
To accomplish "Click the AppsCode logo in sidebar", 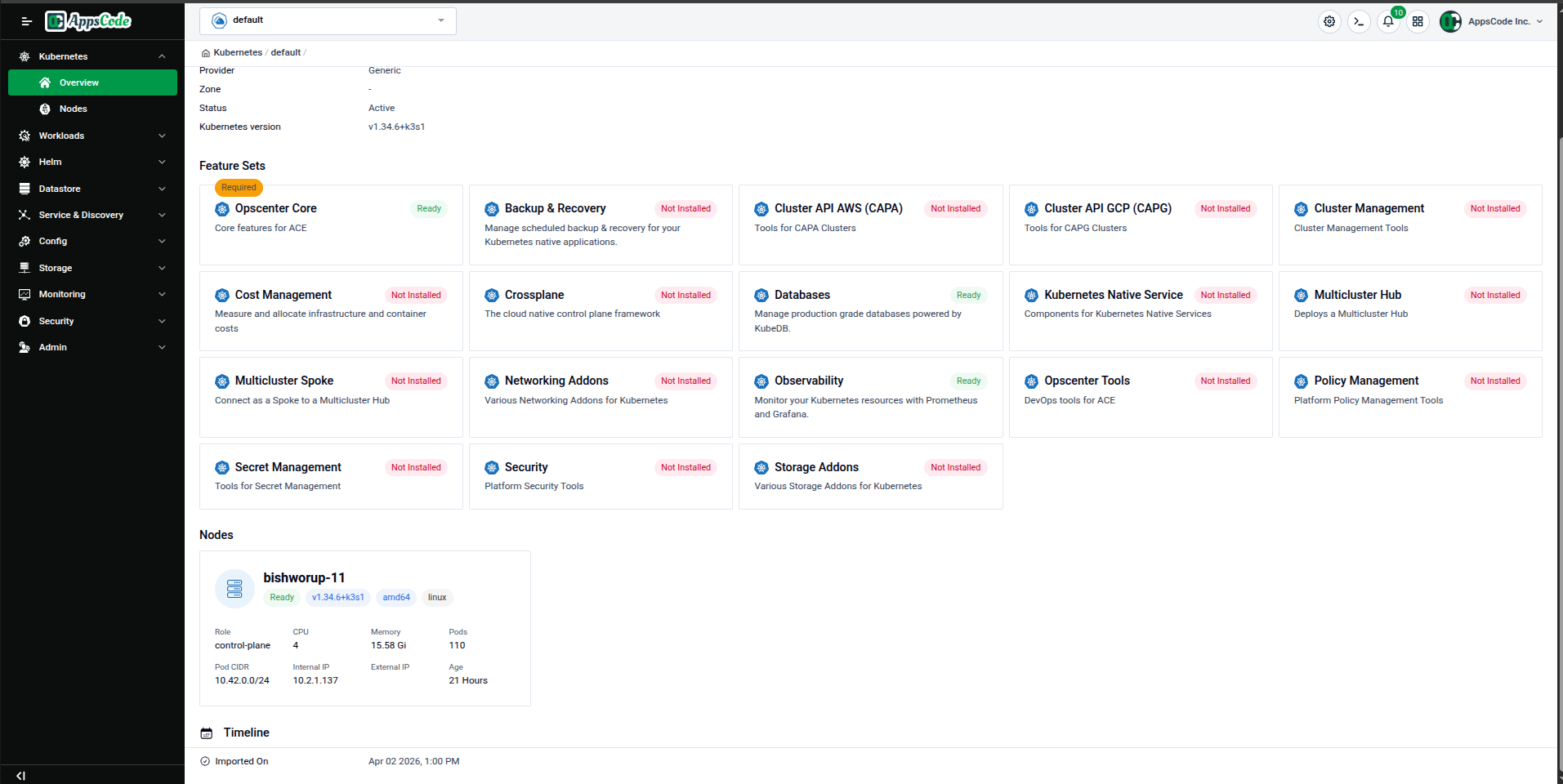I will click(87, 20).
